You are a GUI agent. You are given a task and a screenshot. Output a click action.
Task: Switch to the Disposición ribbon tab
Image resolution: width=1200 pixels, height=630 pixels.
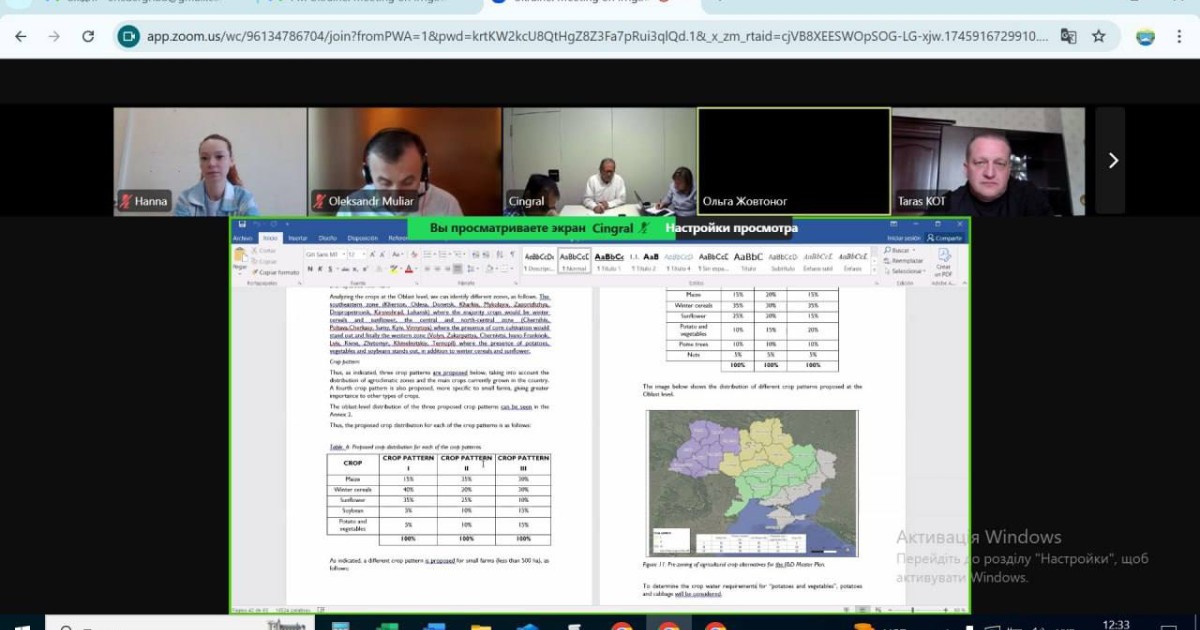pyautogui.click(x=362, y=238)
